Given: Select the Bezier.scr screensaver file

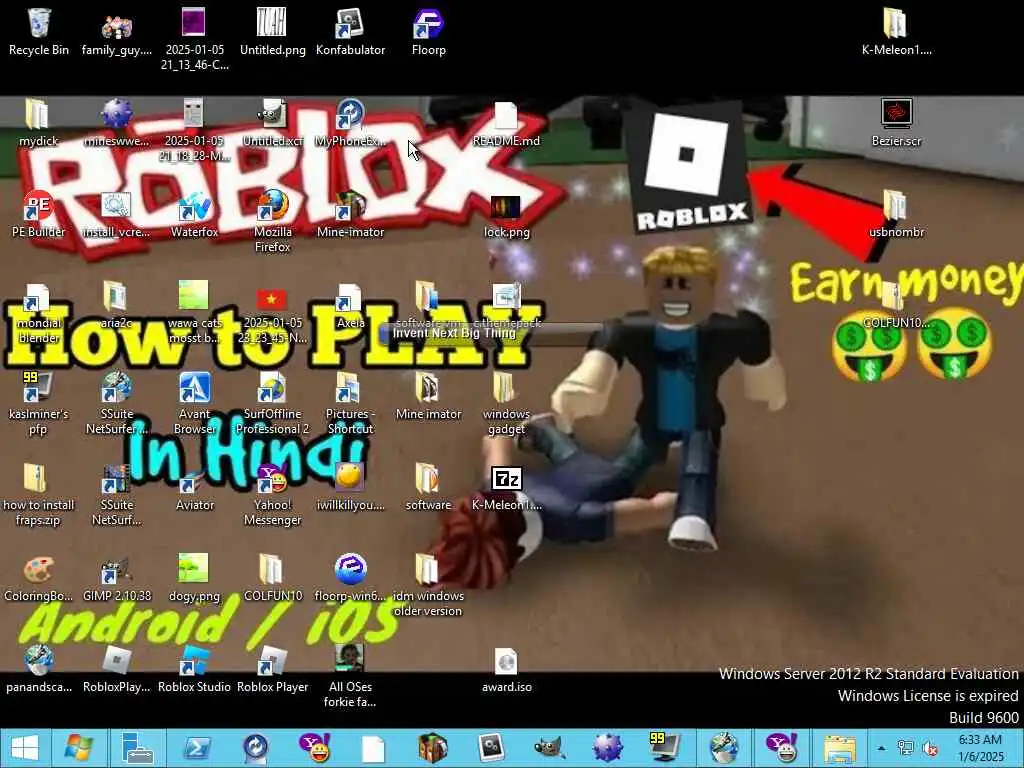Looking at the screenshot, I should point(896,123).
